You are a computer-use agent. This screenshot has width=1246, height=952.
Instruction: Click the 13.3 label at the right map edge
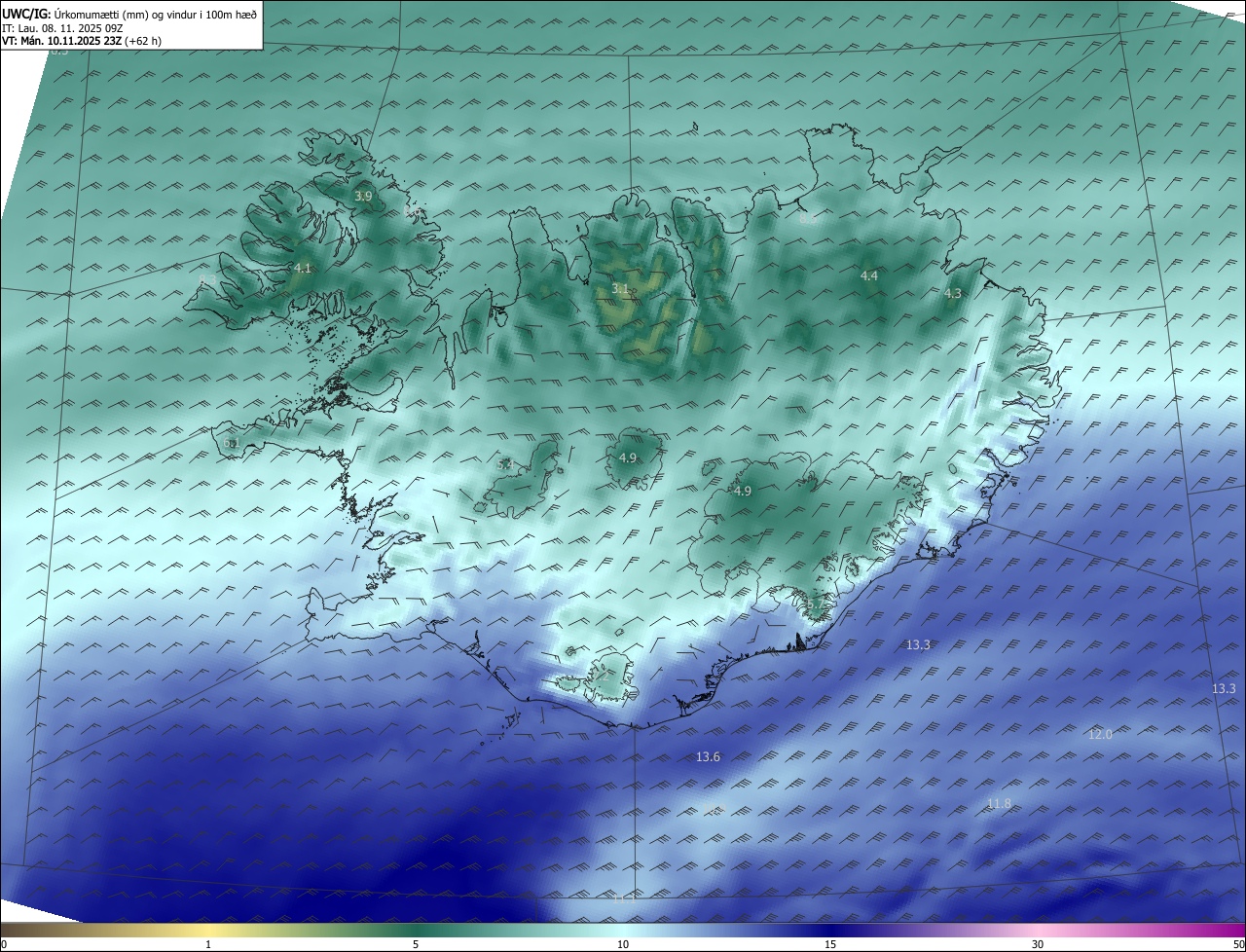click(1224, 688)
